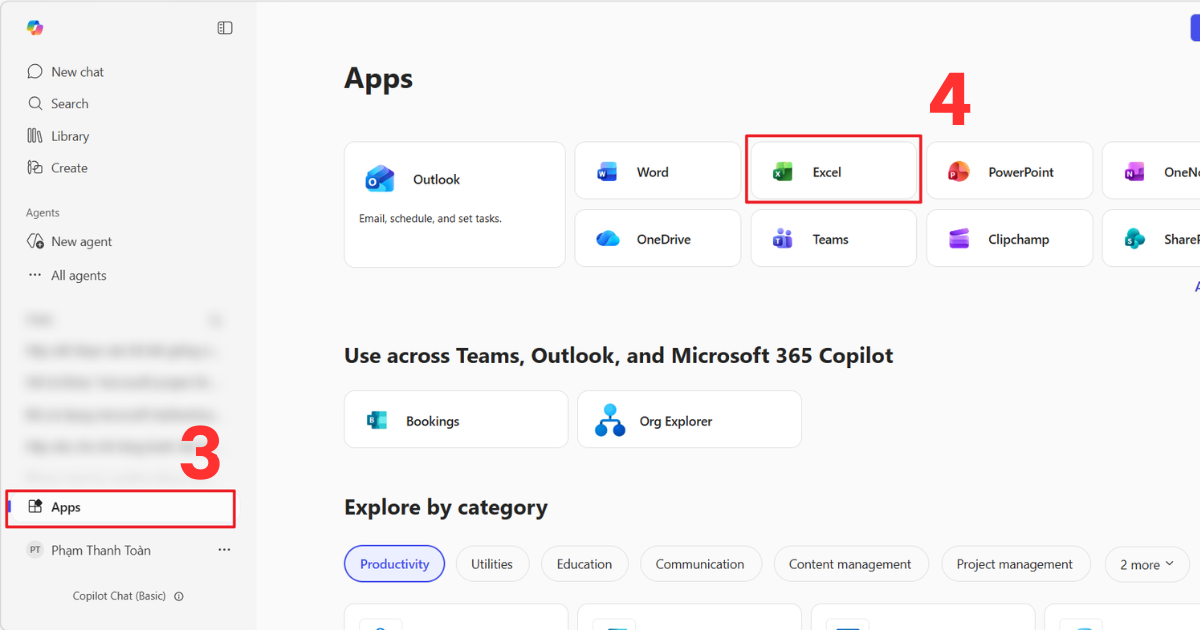
Task: Open the Outlook app card
Action: [455, 204]
